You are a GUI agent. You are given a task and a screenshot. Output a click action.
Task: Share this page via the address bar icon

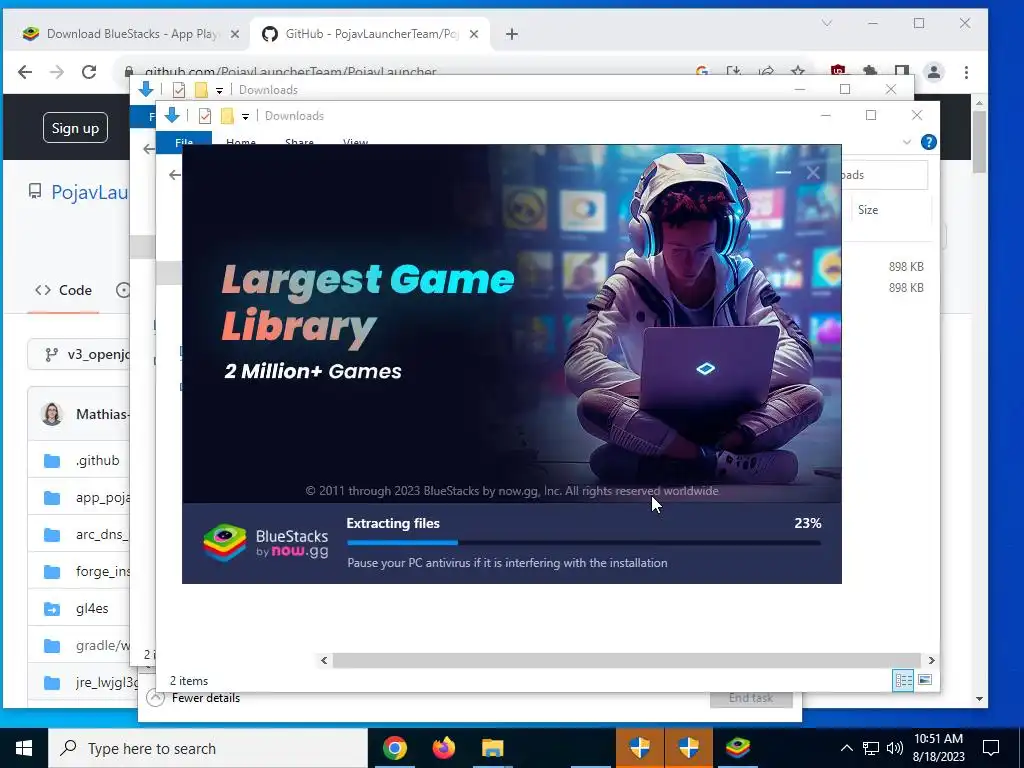(766, 71)
